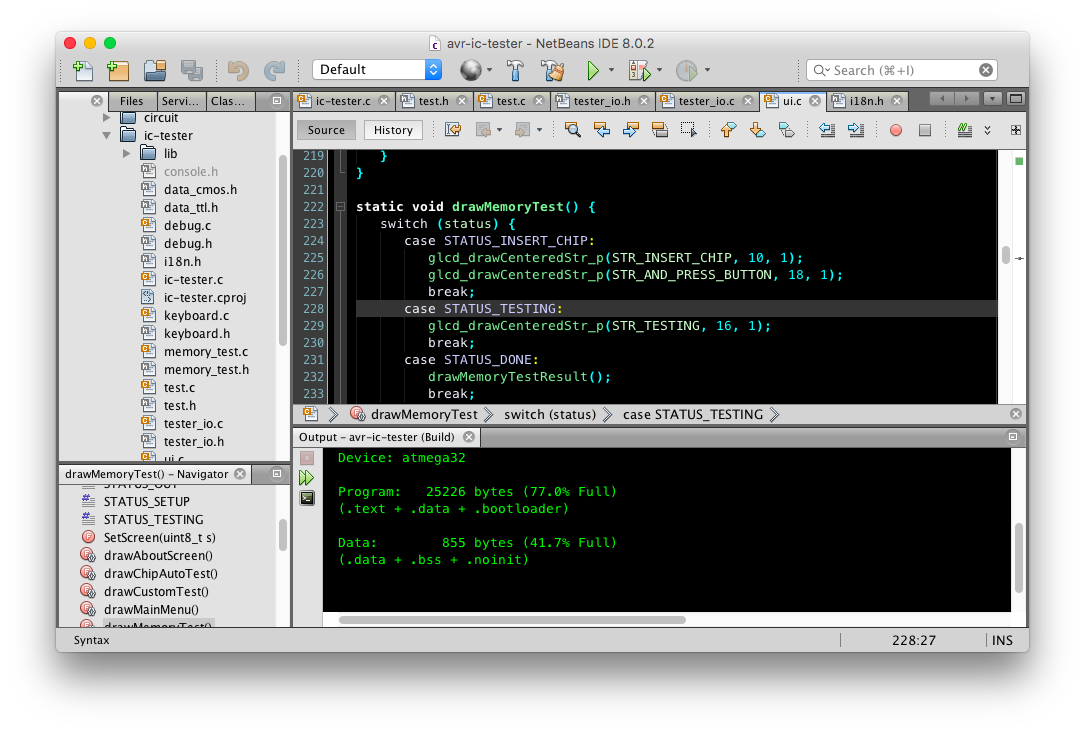
Task: Click Clean and Build Project icon
Action: 552,70
